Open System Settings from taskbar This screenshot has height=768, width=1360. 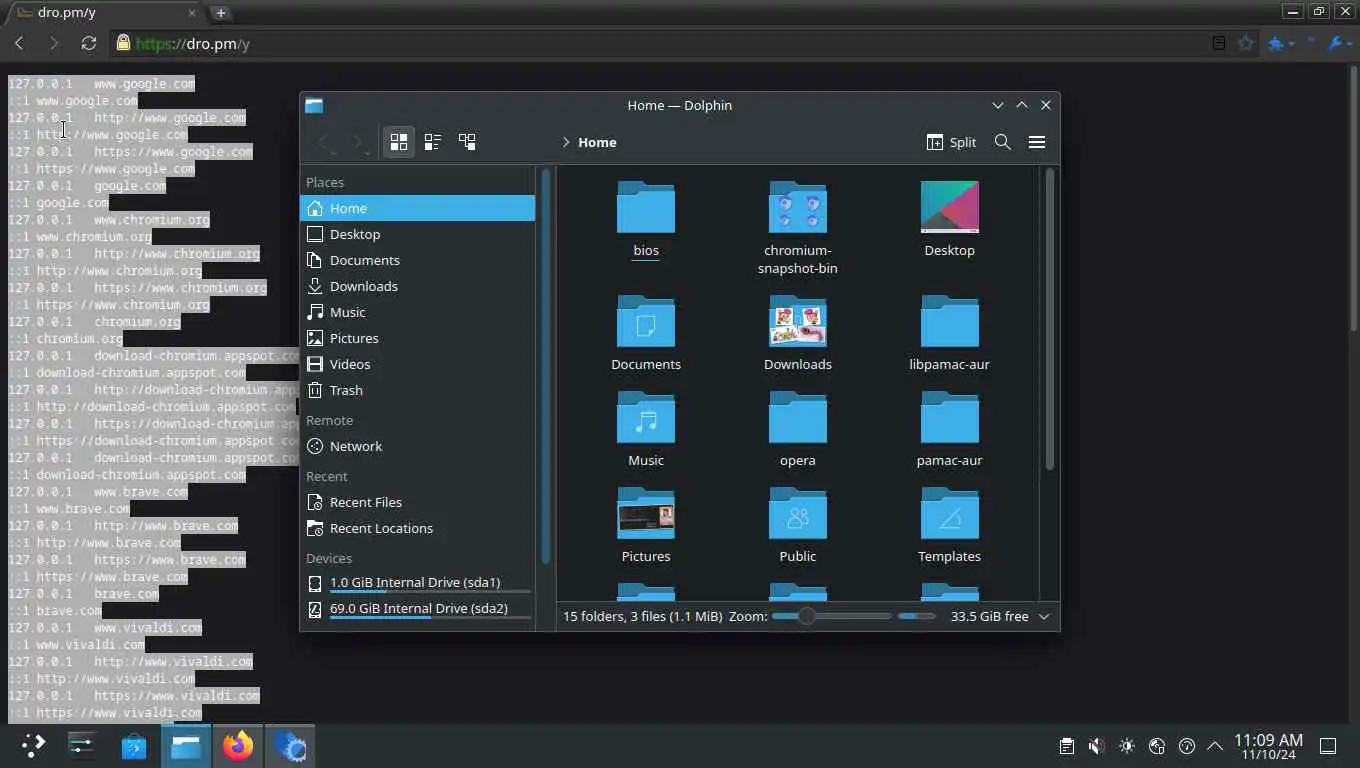click(81, 745)
